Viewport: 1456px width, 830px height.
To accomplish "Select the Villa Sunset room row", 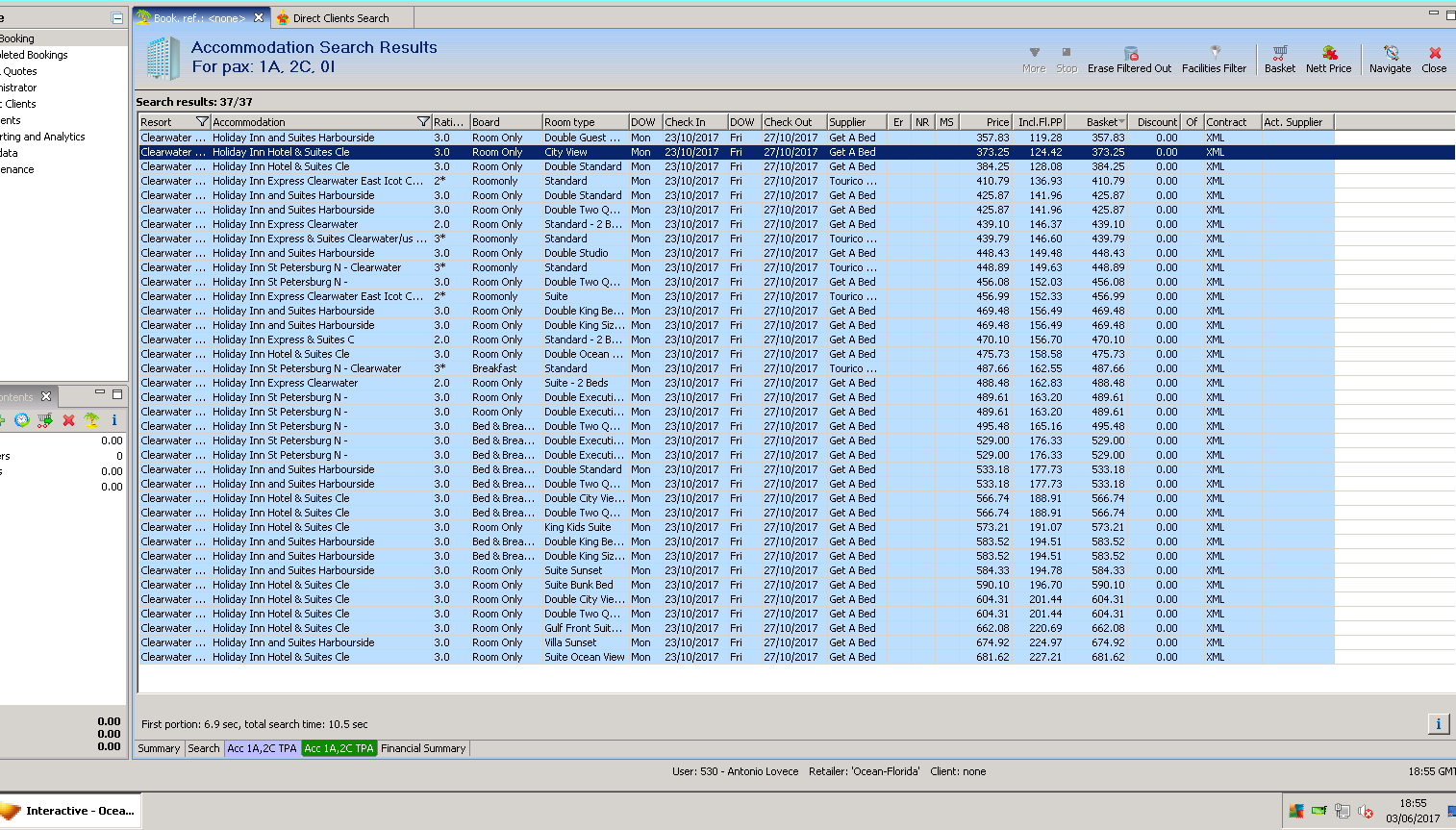I will coord(570,642).
